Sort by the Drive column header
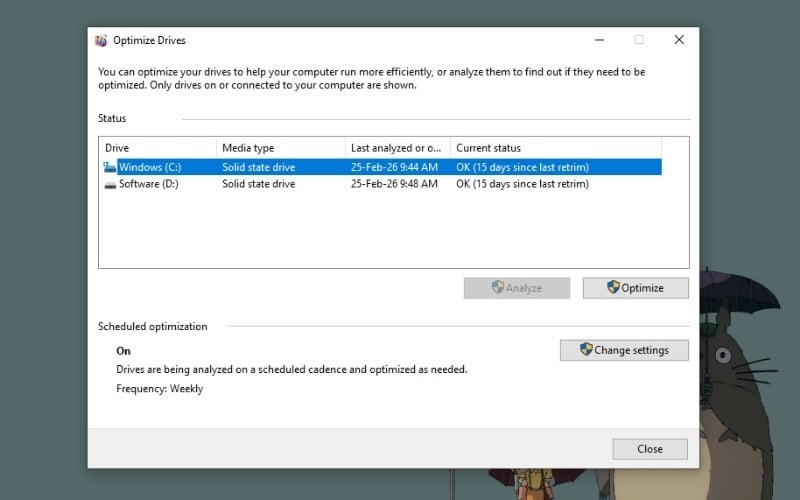Image resolution: width=800 pixels, height=500 pixels. pos(157,148)
